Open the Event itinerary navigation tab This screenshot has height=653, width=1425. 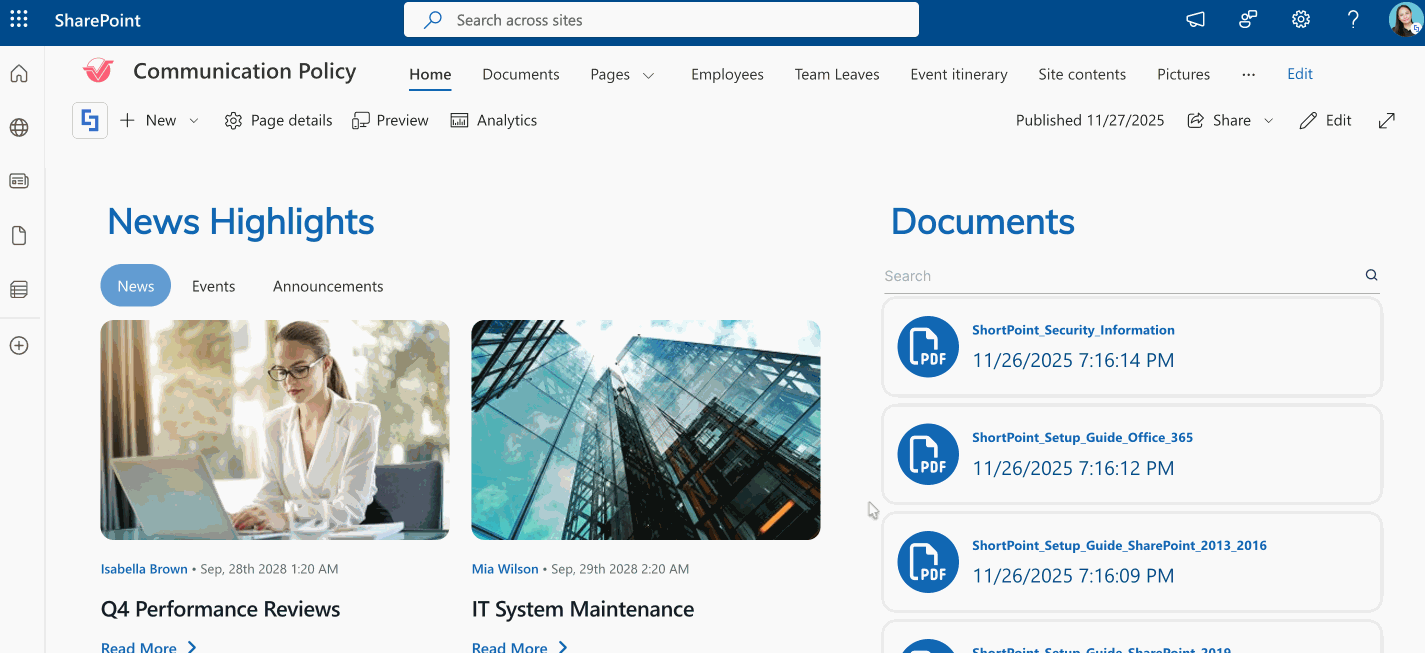pyautogui.click(x=959, y=74)
